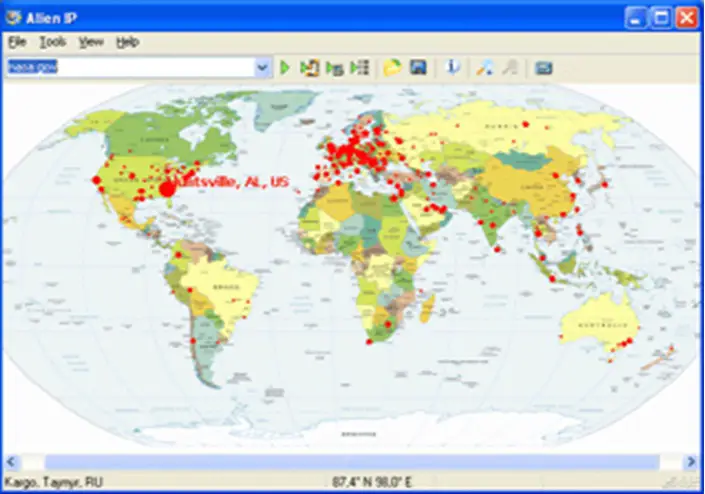Click the green play/trace button
The height and width of the screenshot is (494, 705).
tap(285, 68)
